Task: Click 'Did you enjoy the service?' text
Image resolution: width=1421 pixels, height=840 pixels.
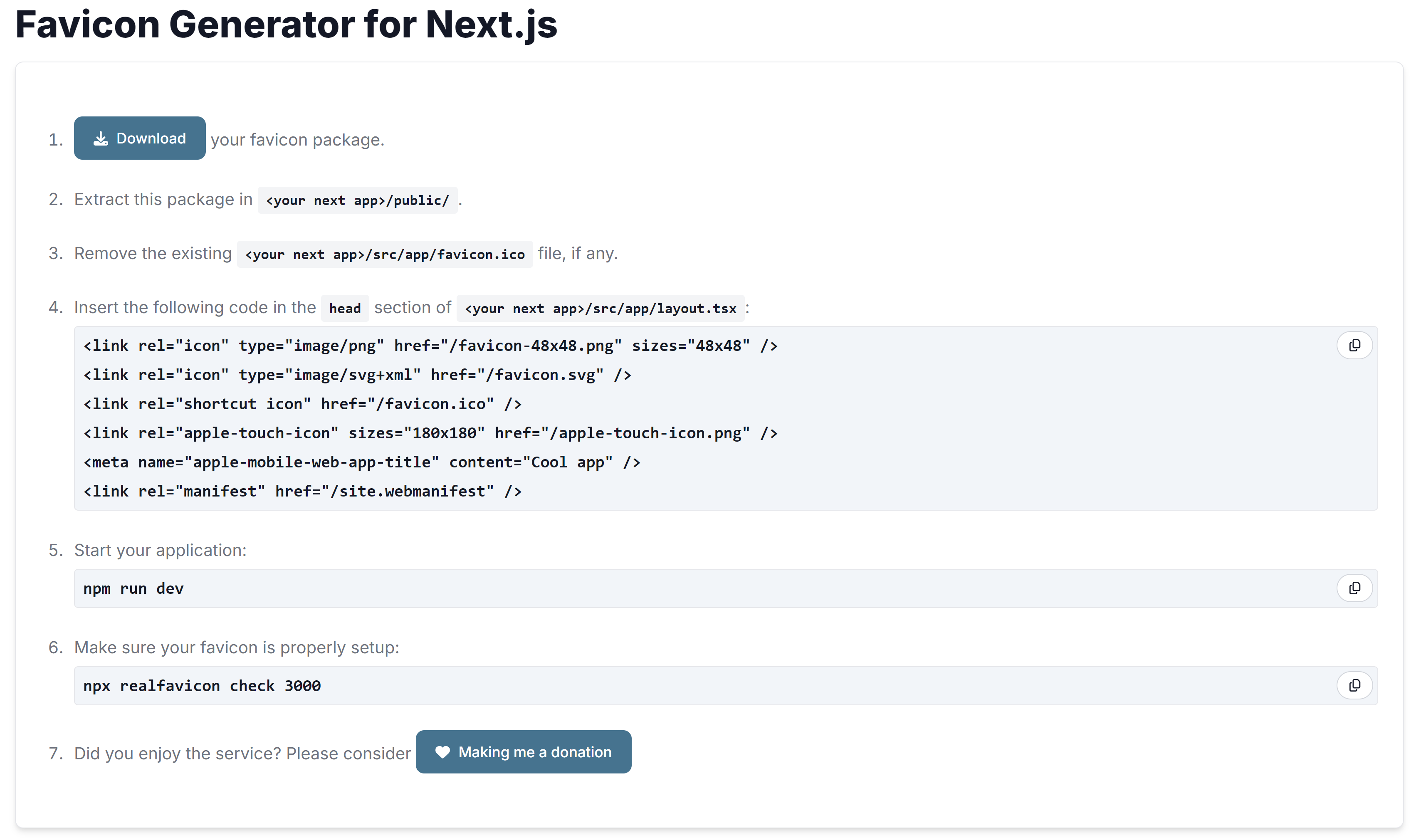Action: (x=178, y=754)
